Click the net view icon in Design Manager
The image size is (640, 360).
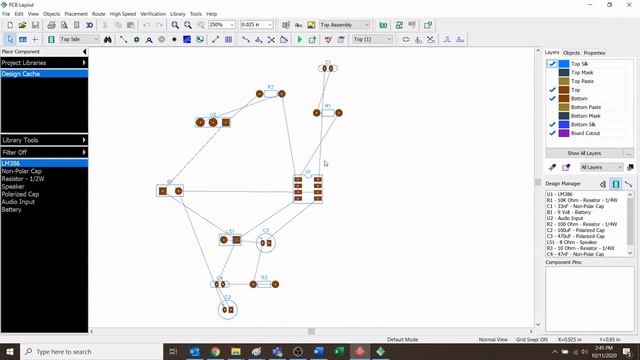click(x=629, y=184)
